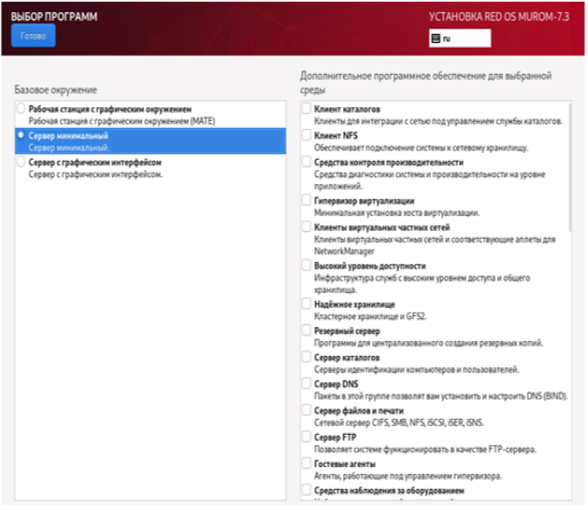The width and height of the screenshot is (588, 510).
Task: Click the keyboard icon beside ru
Action: click(435, 38)
